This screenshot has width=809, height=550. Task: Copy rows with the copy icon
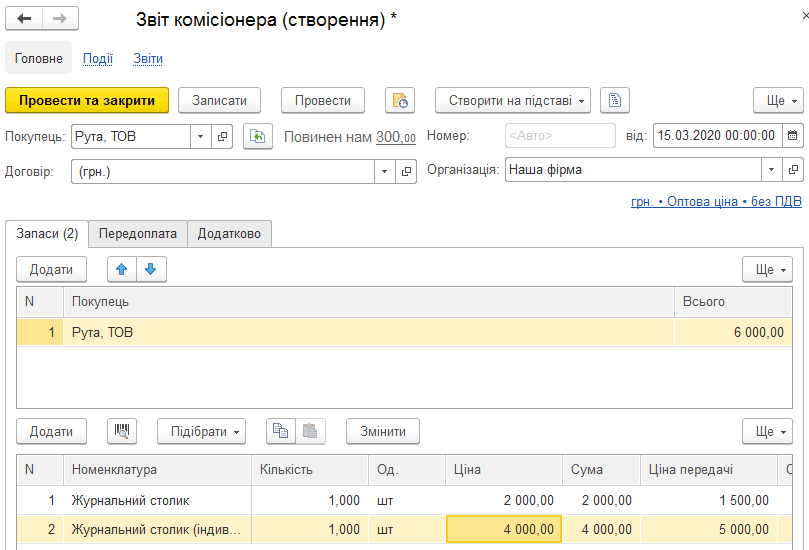[x=281, y=431]
